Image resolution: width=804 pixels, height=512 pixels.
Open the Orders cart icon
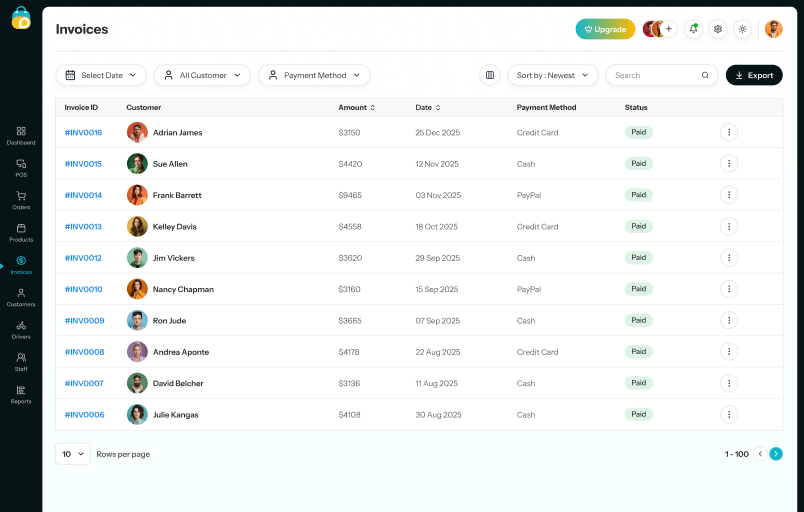point(21,196)
